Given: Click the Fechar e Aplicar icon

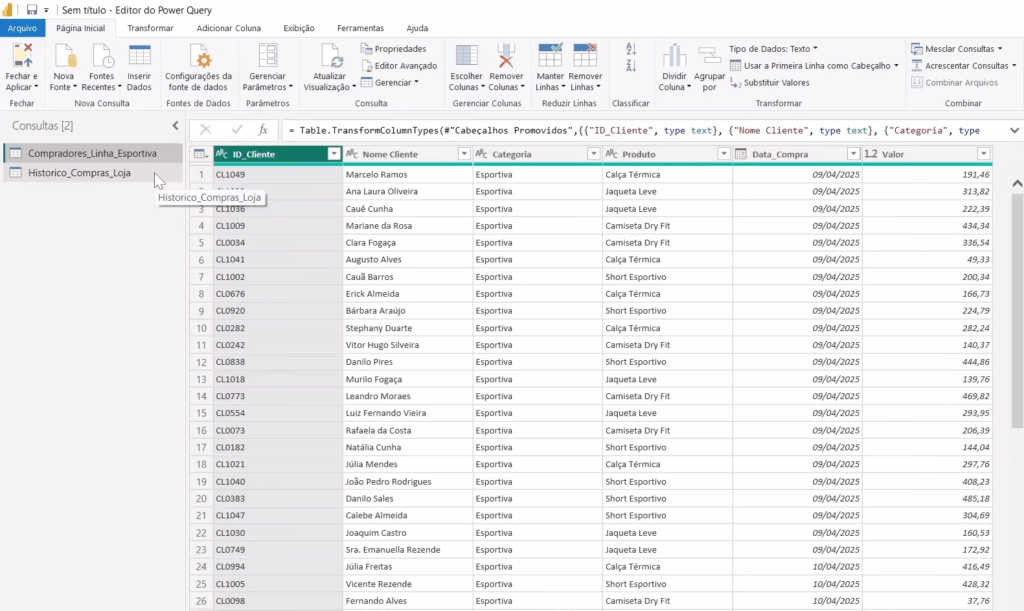Looking at the screenshot, I should (23, 55).
